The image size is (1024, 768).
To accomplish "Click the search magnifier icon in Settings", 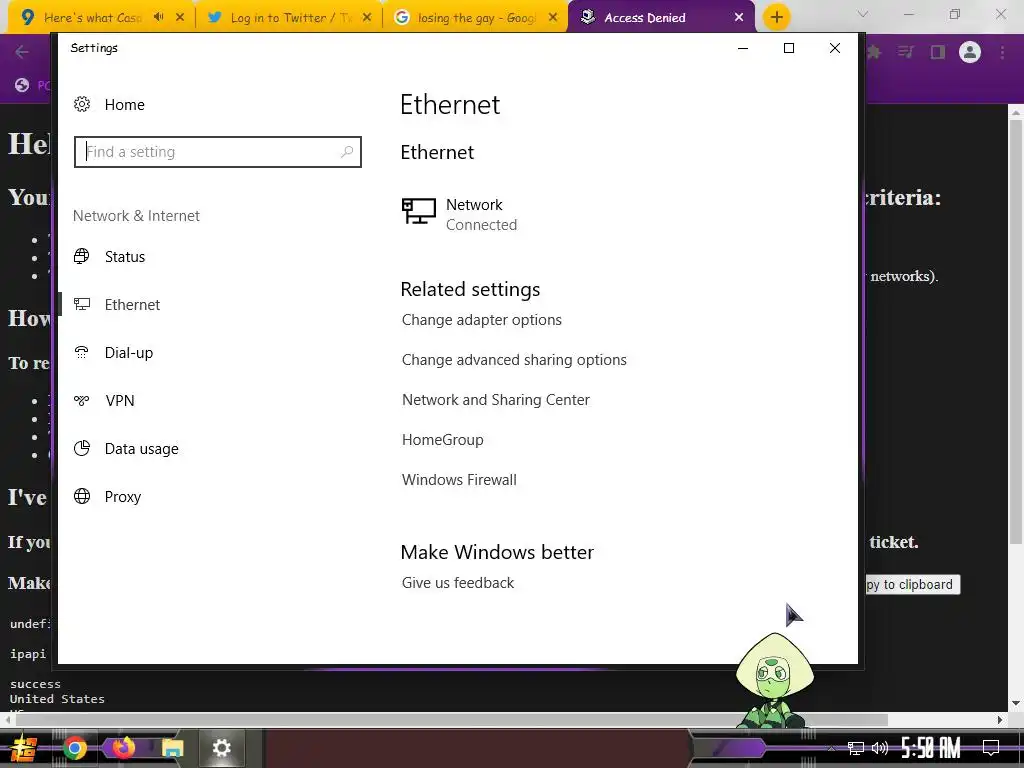I will pos(347,152).
